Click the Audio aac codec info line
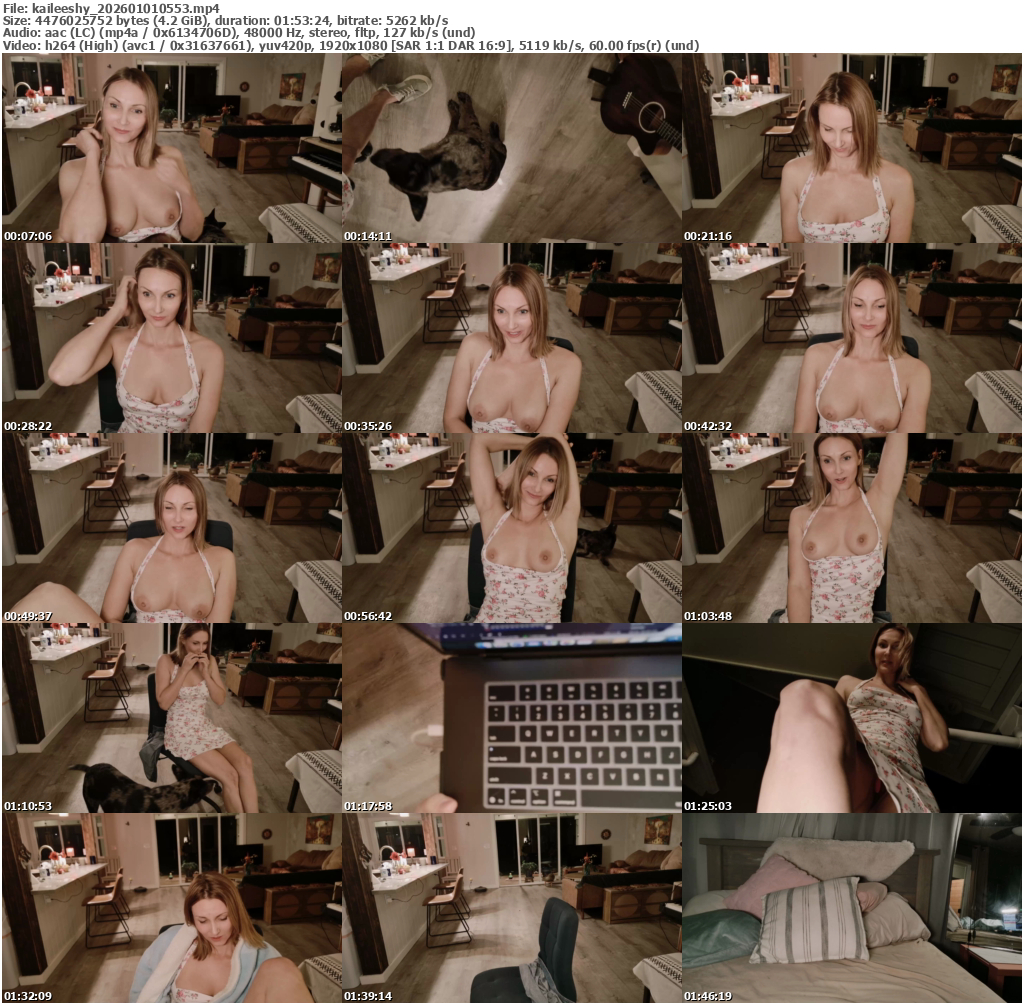 (238, 33)
